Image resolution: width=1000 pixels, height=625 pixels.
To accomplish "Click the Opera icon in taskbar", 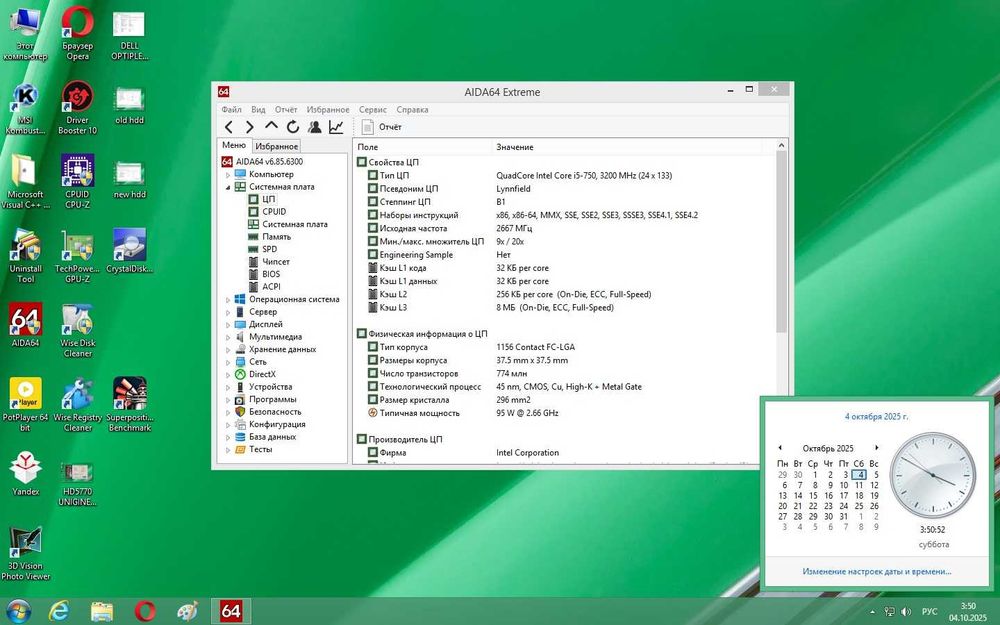I will [145, 610].
